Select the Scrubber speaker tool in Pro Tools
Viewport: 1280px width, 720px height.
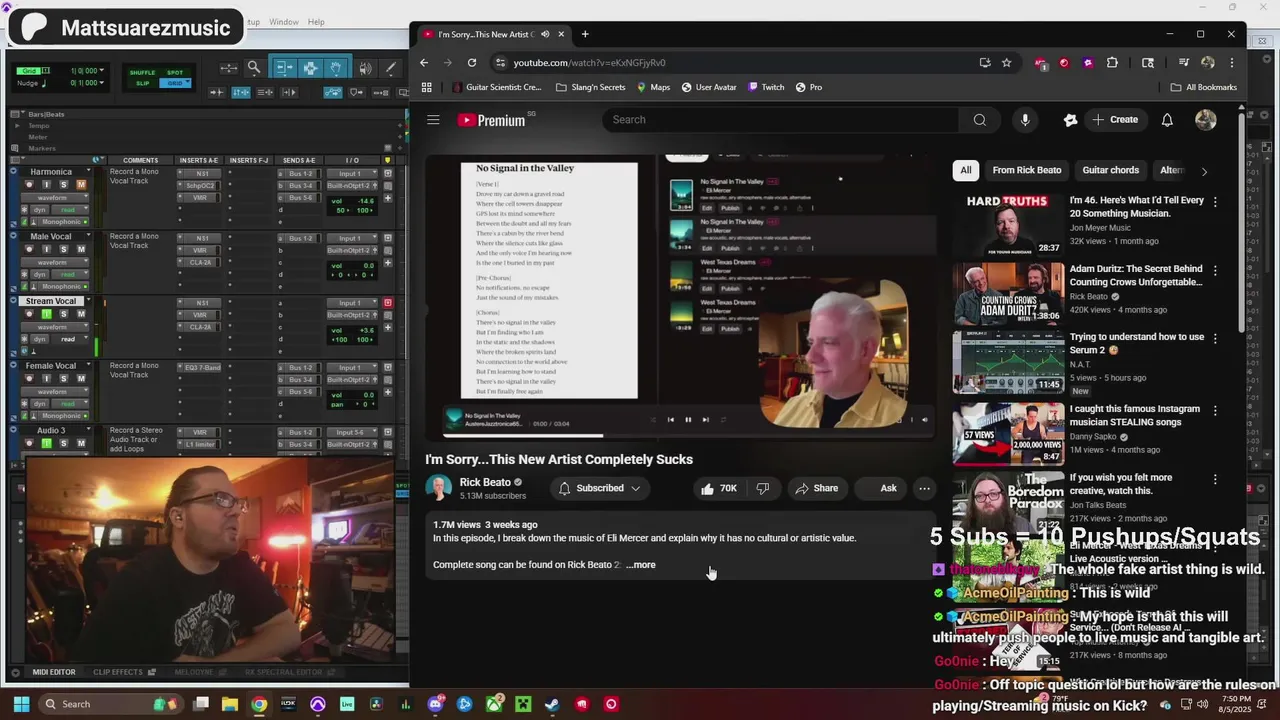point(365,68)
